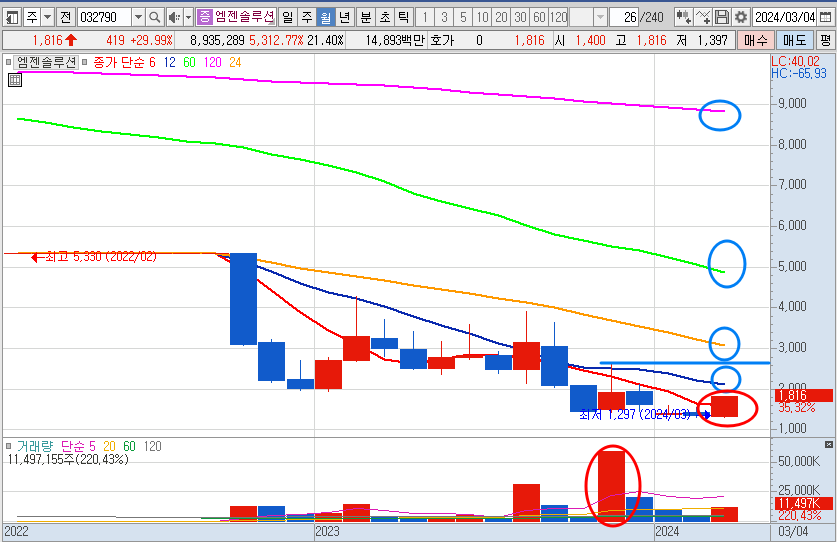Click the price tag 1,816 on axis
This screenshot has height=542, width=837.
coord(803,395)
